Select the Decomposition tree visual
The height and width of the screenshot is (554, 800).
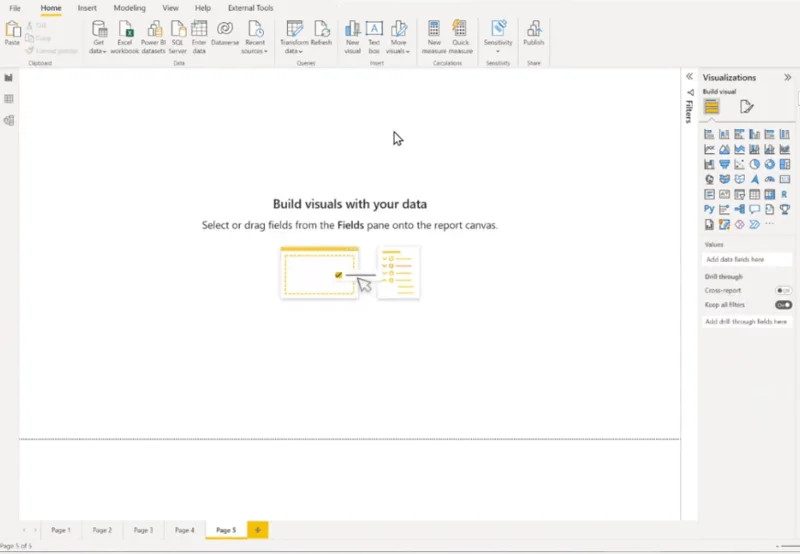coord(739,209)
